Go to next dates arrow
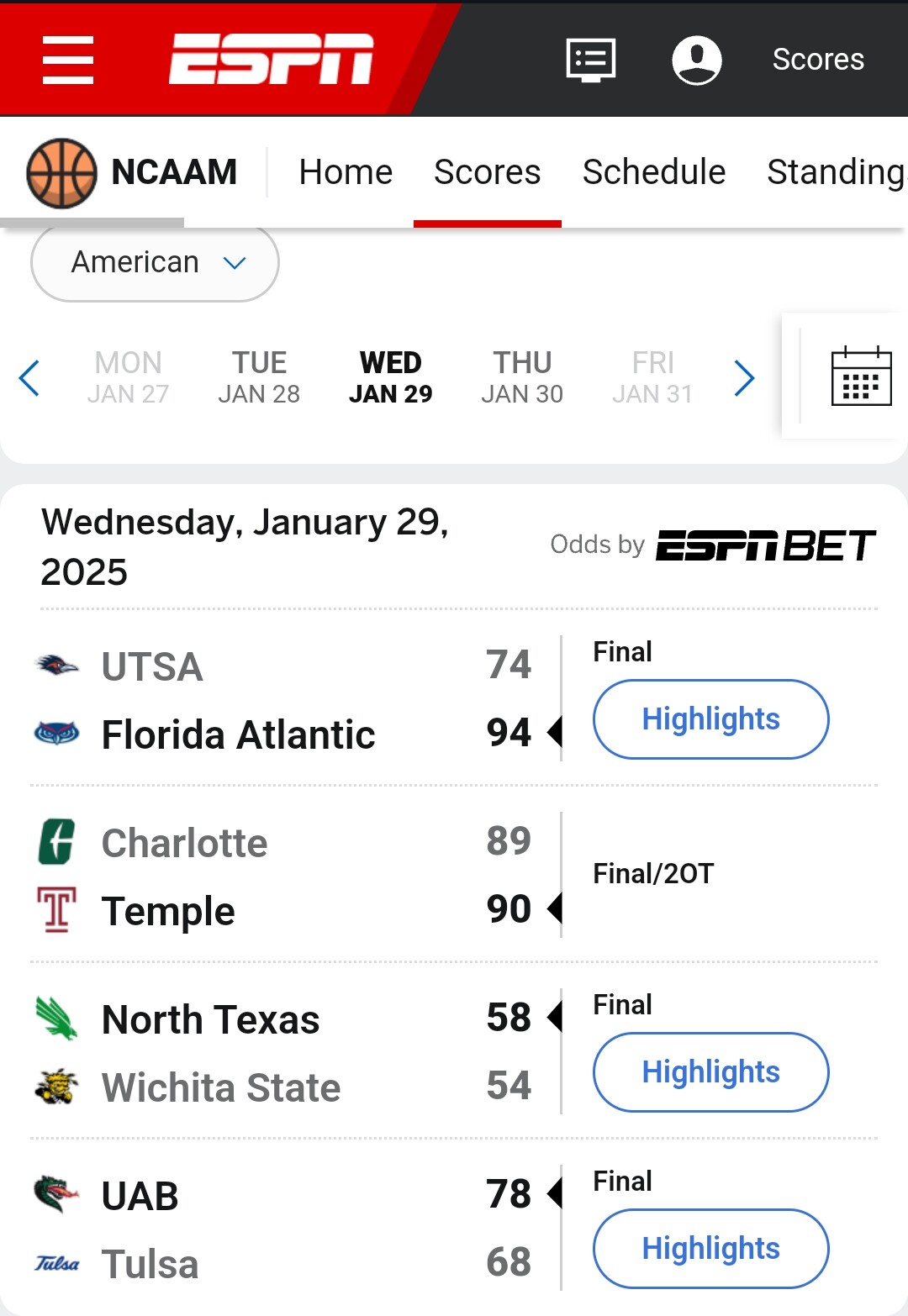 point(744,377)
